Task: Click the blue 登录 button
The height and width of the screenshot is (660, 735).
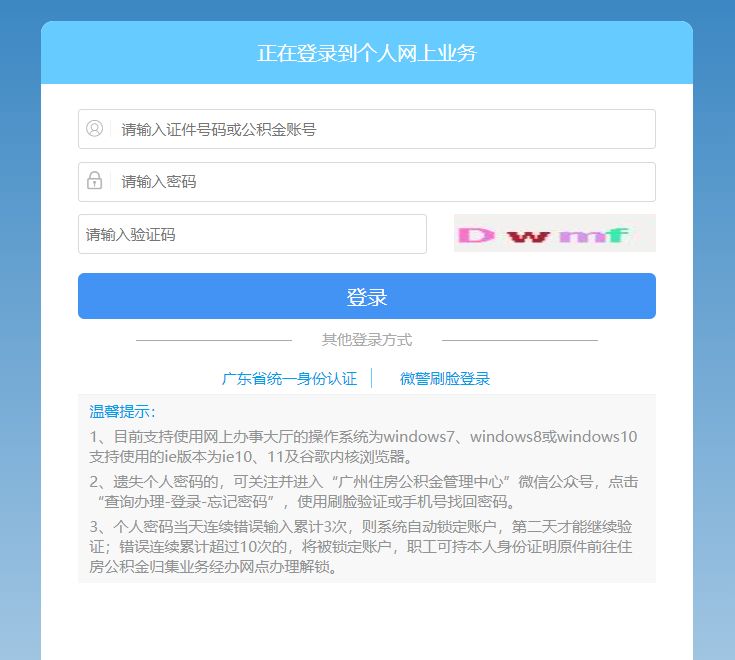Action: [367, 296]
